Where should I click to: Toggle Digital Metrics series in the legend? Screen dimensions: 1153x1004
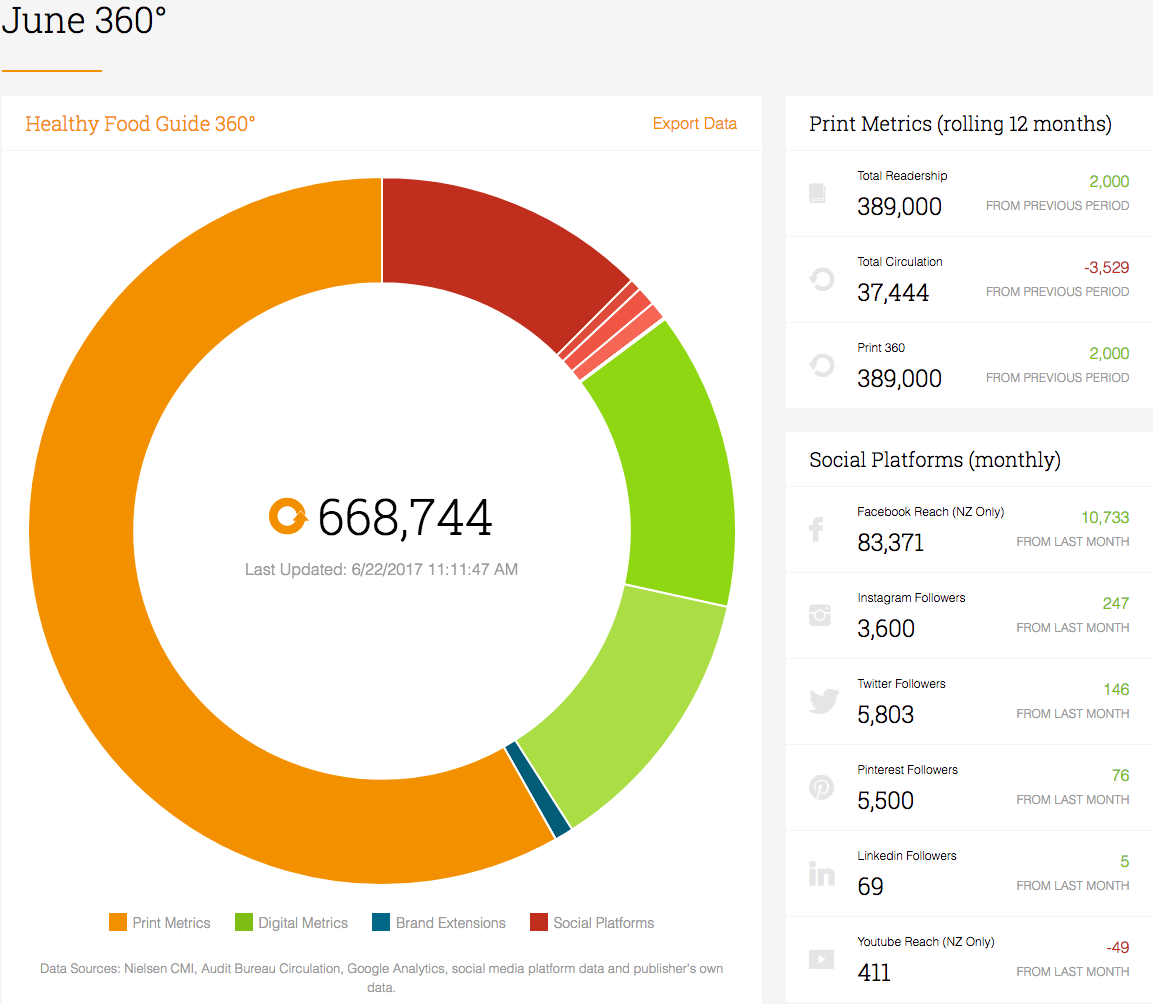[x=291, y=922]
